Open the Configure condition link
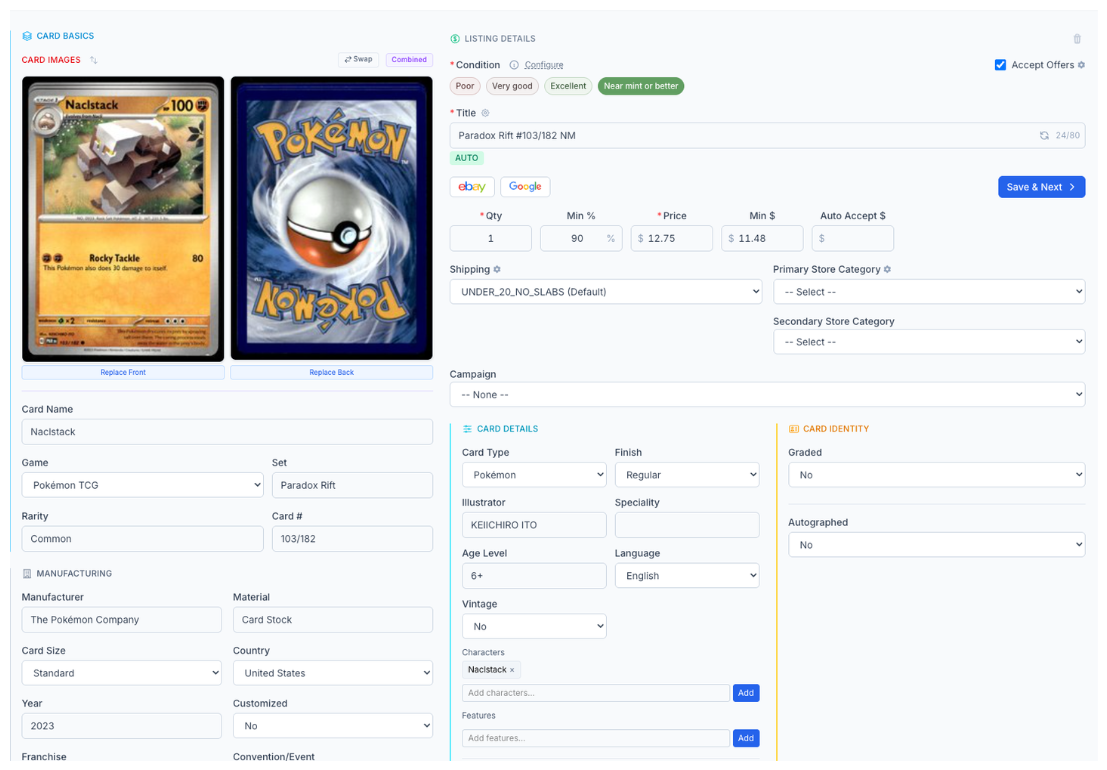This screenshot has height=770, width=1107. click(547, 63)
